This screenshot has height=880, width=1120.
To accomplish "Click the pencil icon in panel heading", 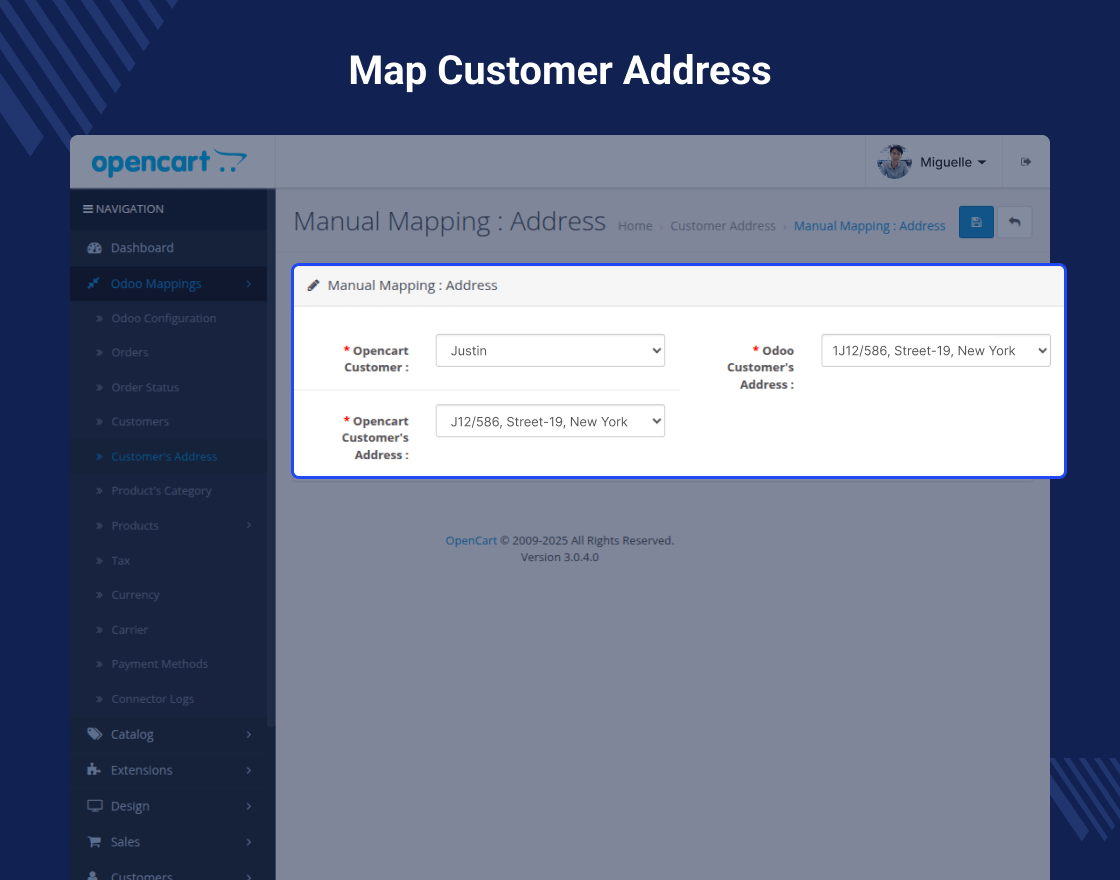I will (313, 286).
